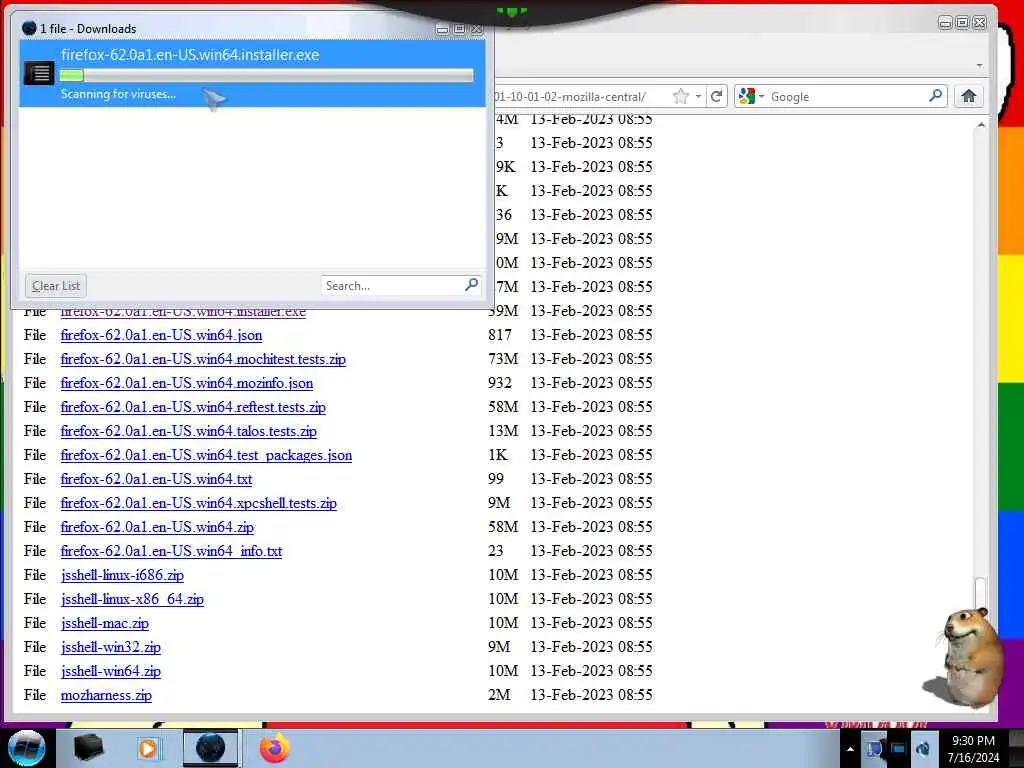Click the downloading file's type icon

point(39,72)
